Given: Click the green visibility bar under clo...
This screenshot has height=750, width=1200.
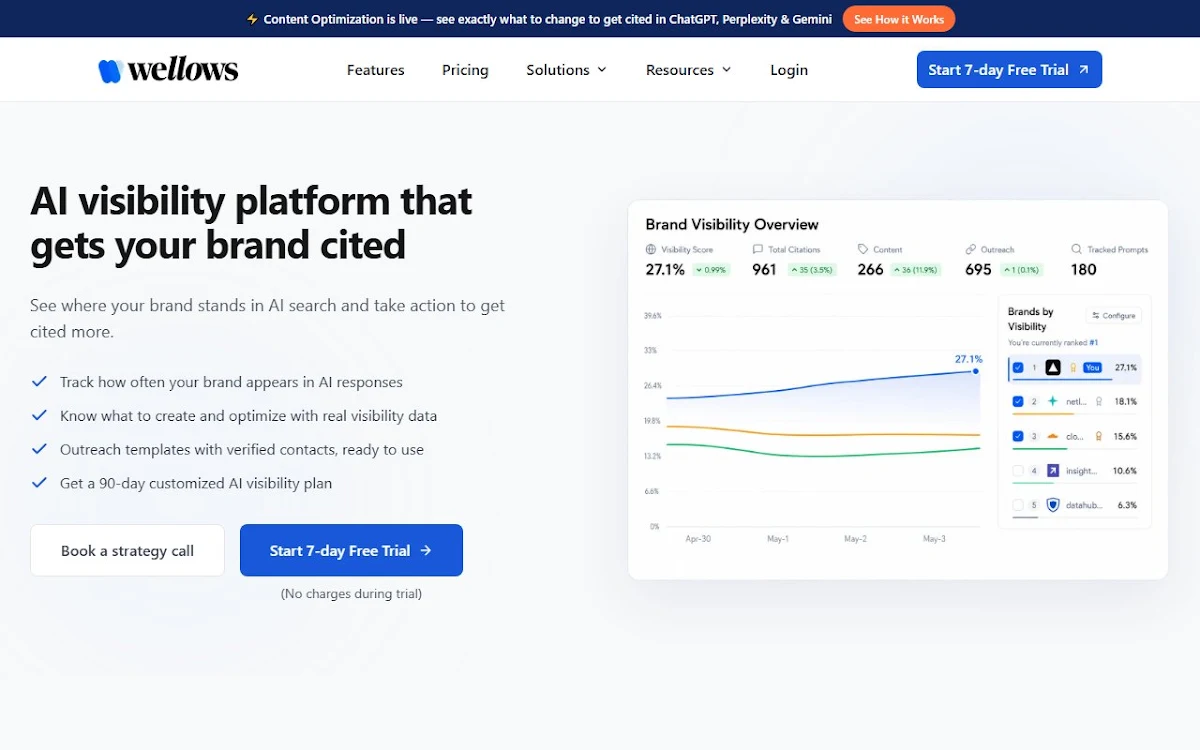Looking at the screenshot, I should pos(1039,449).
